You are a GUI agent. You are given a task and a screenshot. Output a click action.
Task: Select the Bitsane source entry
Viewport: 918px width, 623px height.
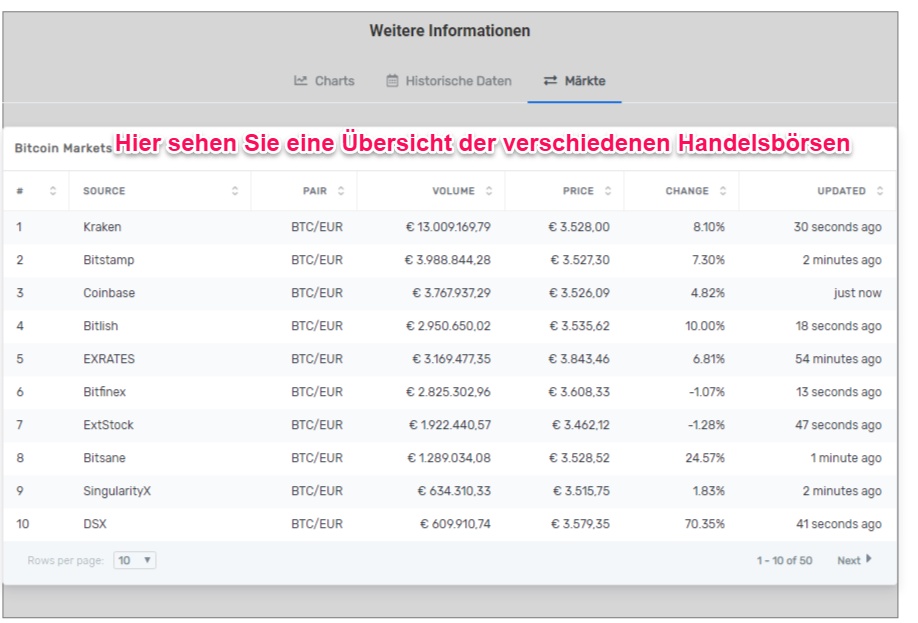(x=104, y=458)
